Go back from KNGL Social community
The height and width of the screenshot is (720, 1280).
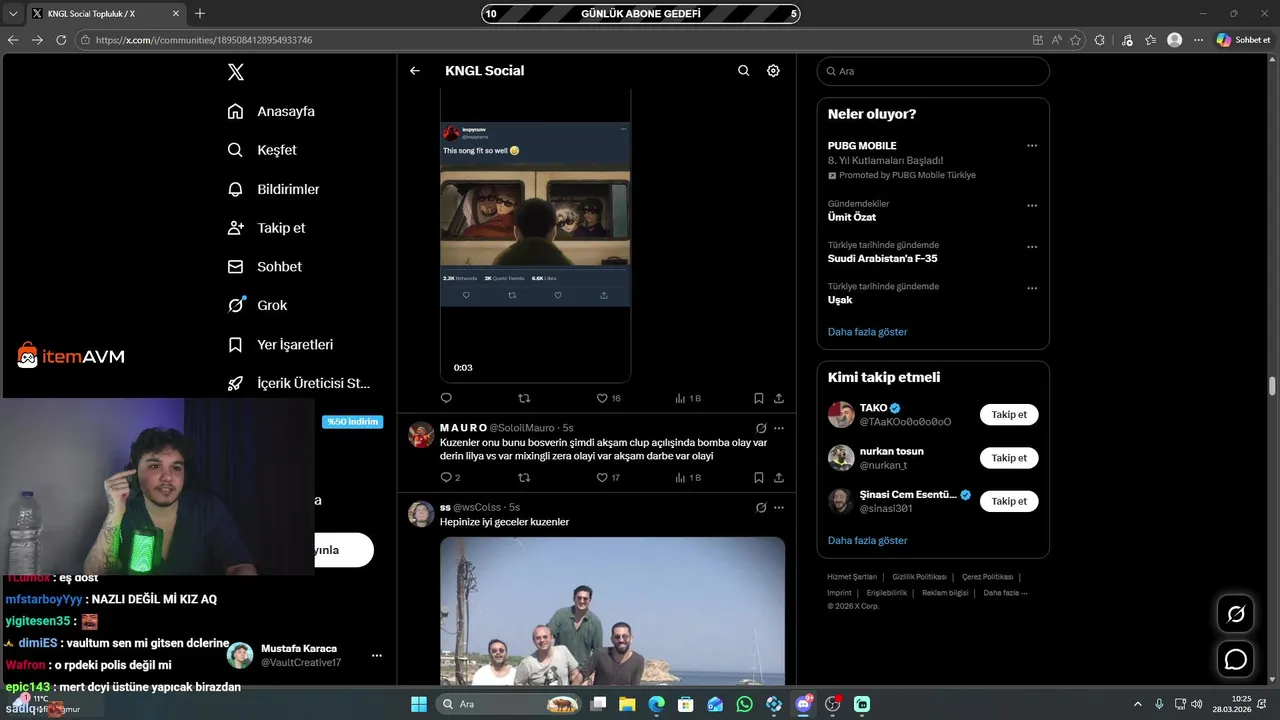[415, 71]
